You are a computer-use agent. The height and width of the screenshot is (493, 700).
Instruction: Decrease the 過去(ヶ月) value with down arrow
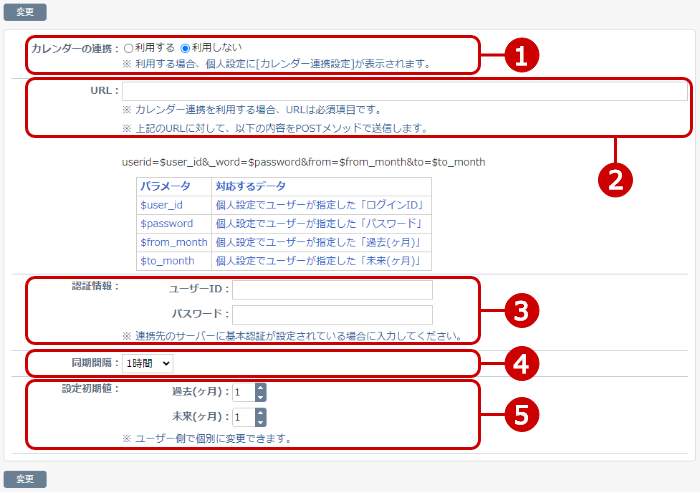(x=261, y=397)
